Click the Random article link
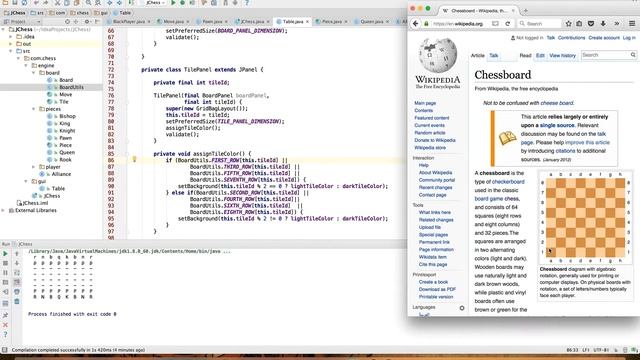The height and width of the screenshot is (360, 640). click(429, 133)
